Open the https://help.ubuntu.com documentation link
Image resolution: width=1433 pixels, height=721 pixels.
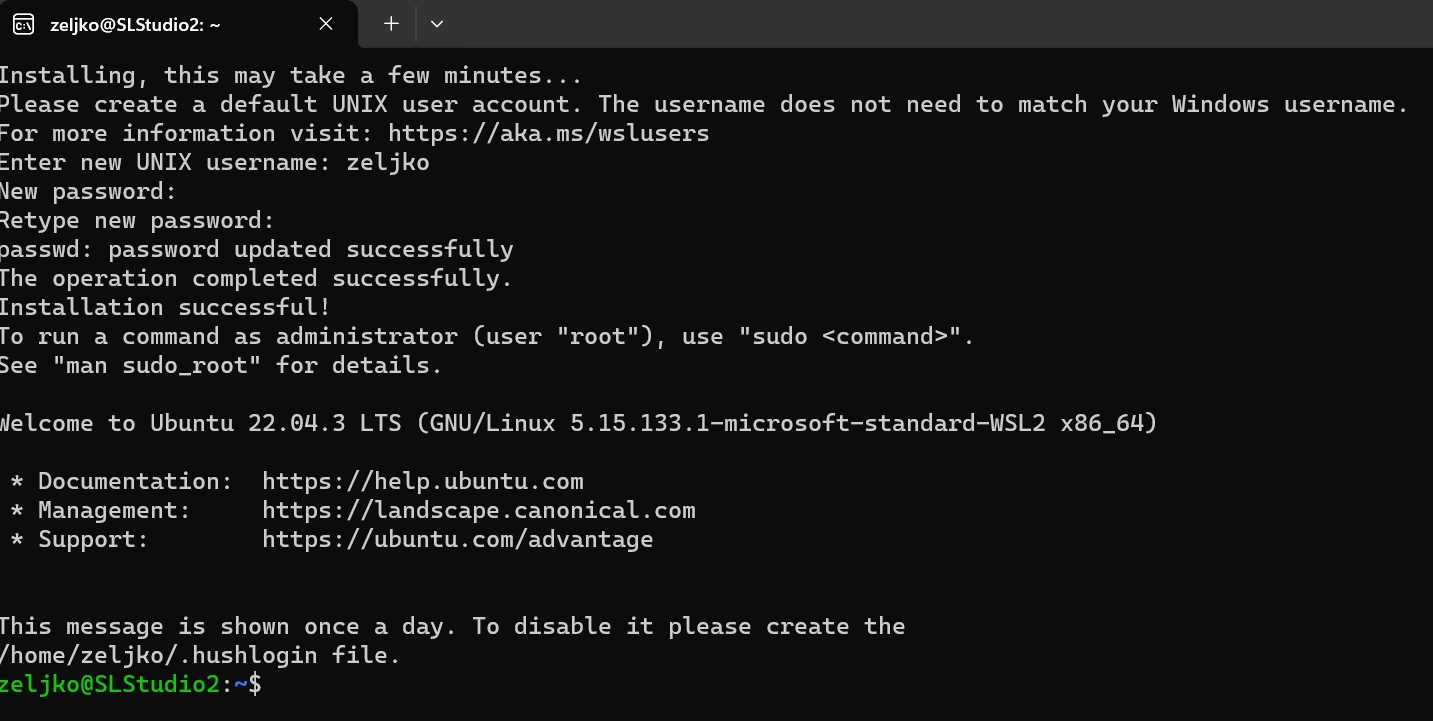[422, 481]
